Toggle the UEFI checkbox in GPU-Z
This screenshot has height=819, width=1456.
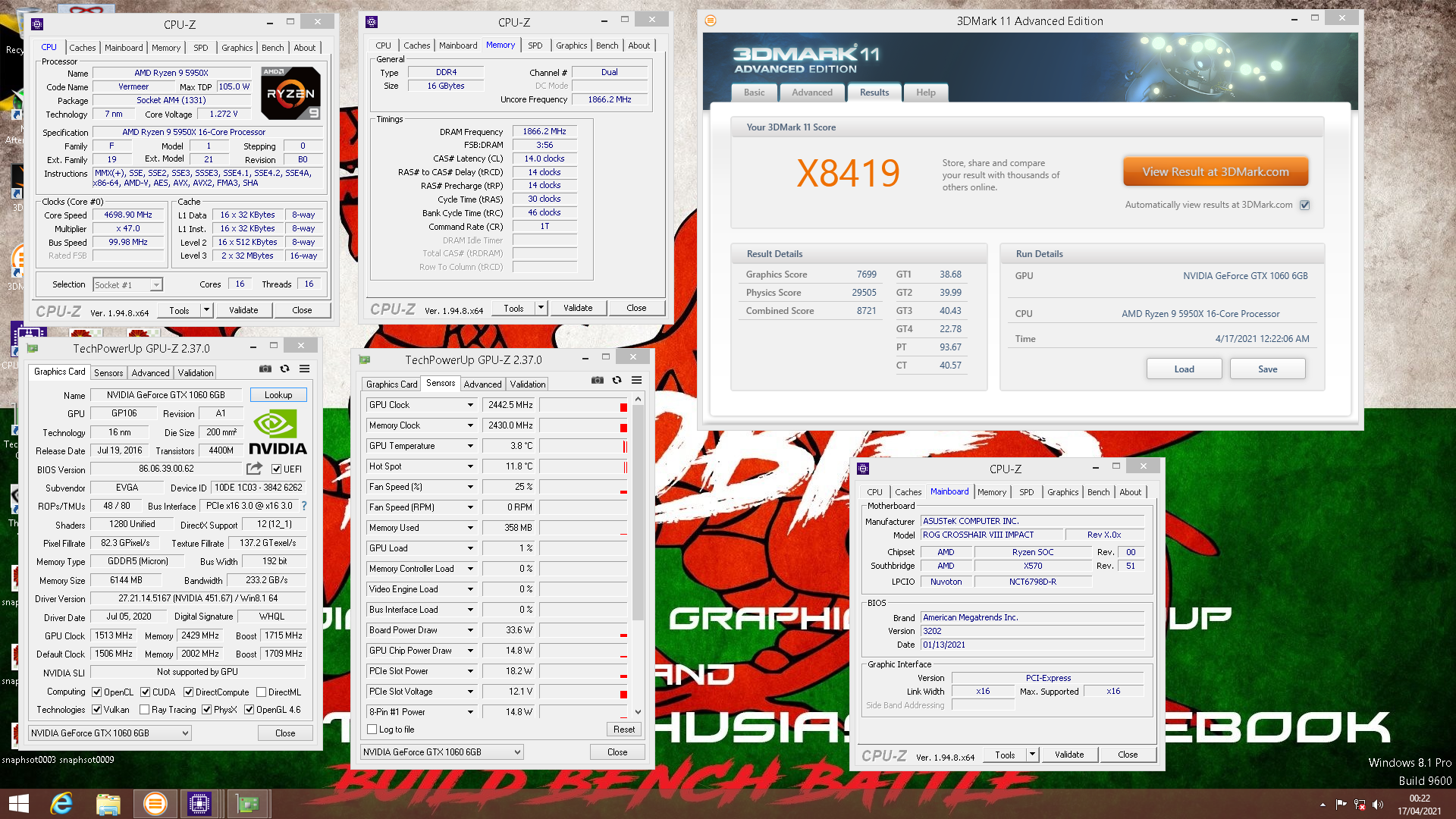click(x=277, y=469)
